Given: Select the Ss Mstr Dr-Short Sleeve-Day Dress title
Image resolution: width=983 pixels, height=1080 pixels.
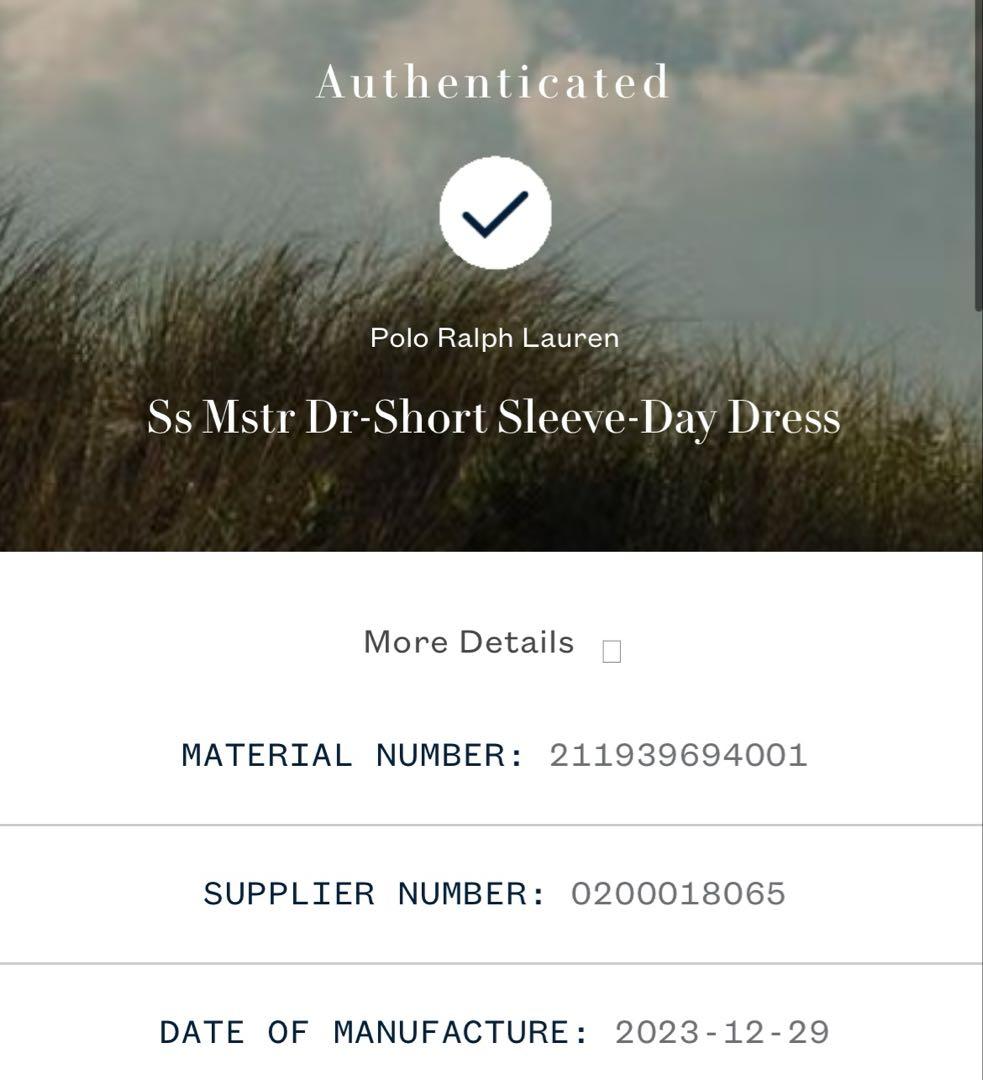Looking at the screenshot, I should point(494,417).
